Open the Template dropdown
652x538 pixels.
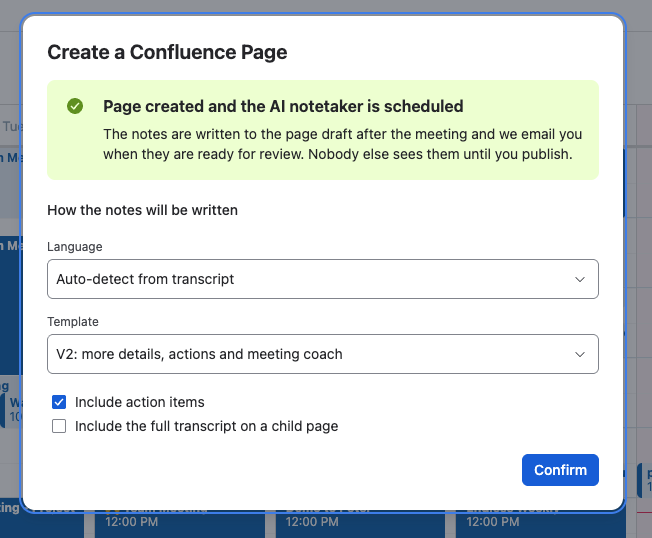point(323,354)
